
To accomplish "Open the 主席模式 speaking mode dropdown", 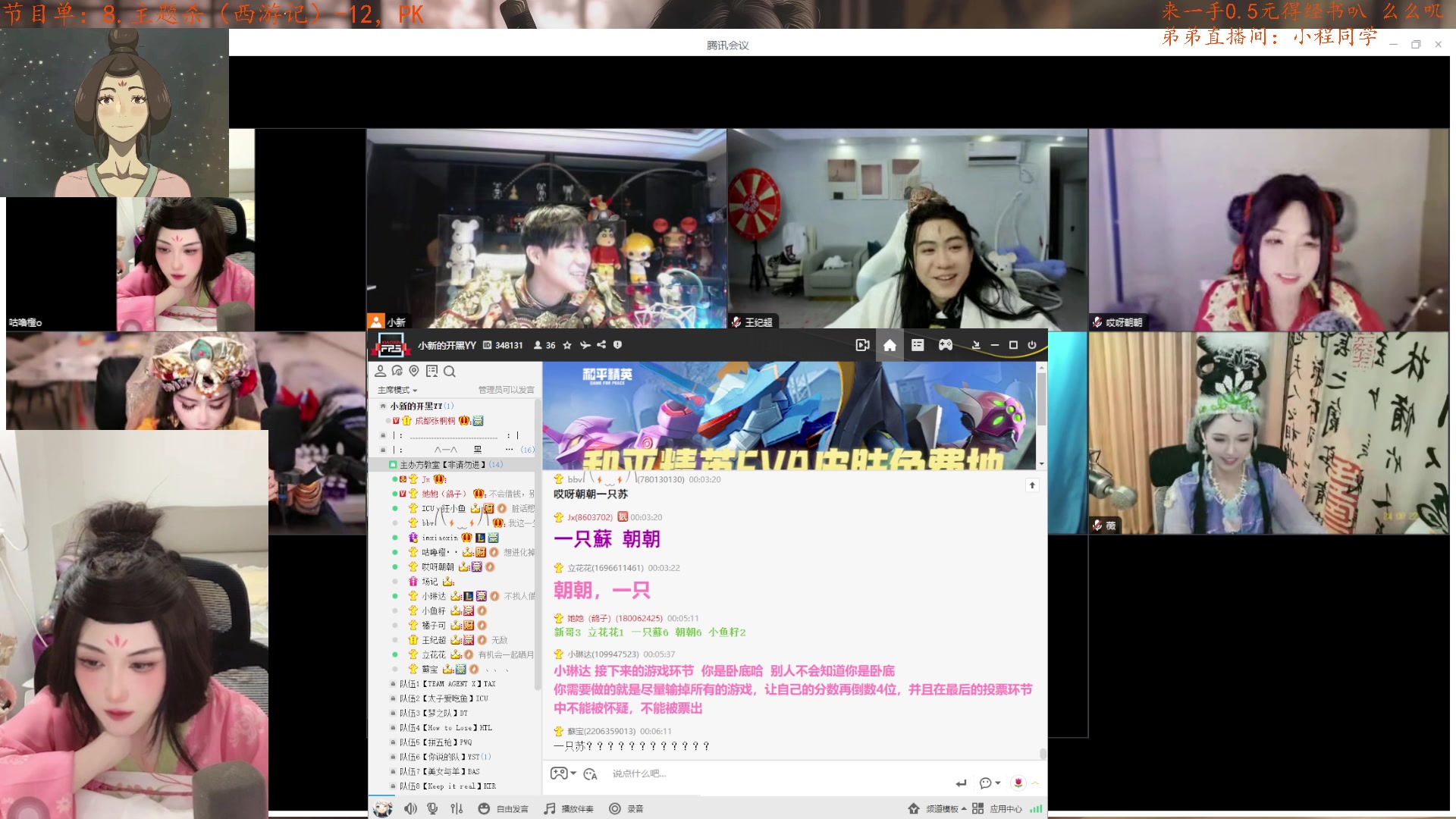I will click(x=397, y=390).
